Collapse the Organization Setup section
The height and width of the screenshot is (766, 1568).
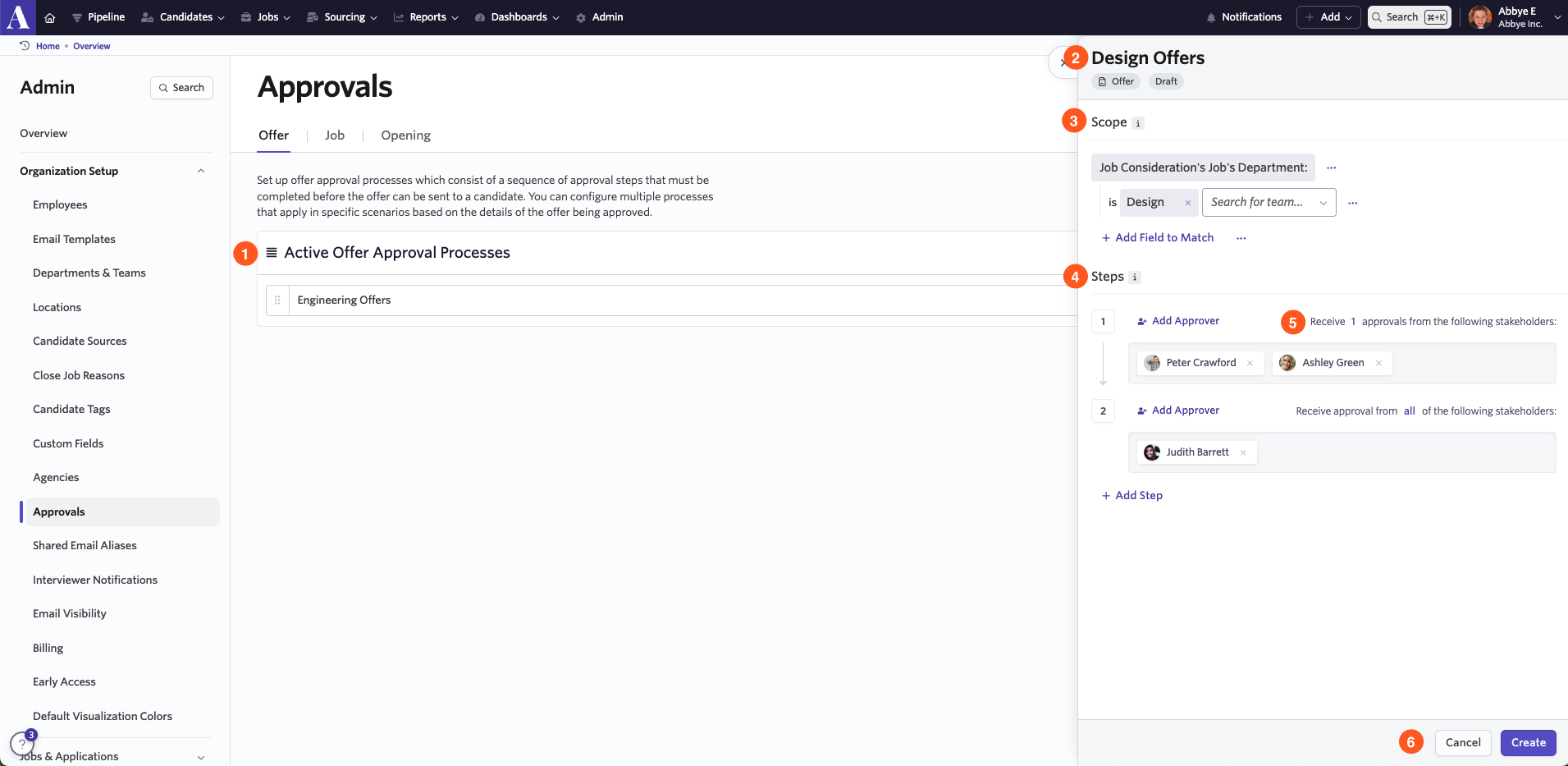pyautogui.click(x=201, y=171)
